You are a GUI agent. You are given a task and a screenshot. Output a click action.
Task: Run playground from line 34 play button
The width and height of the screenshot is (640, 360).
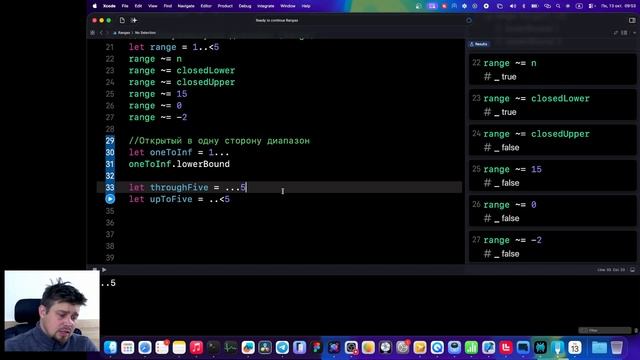click(110, 199)
